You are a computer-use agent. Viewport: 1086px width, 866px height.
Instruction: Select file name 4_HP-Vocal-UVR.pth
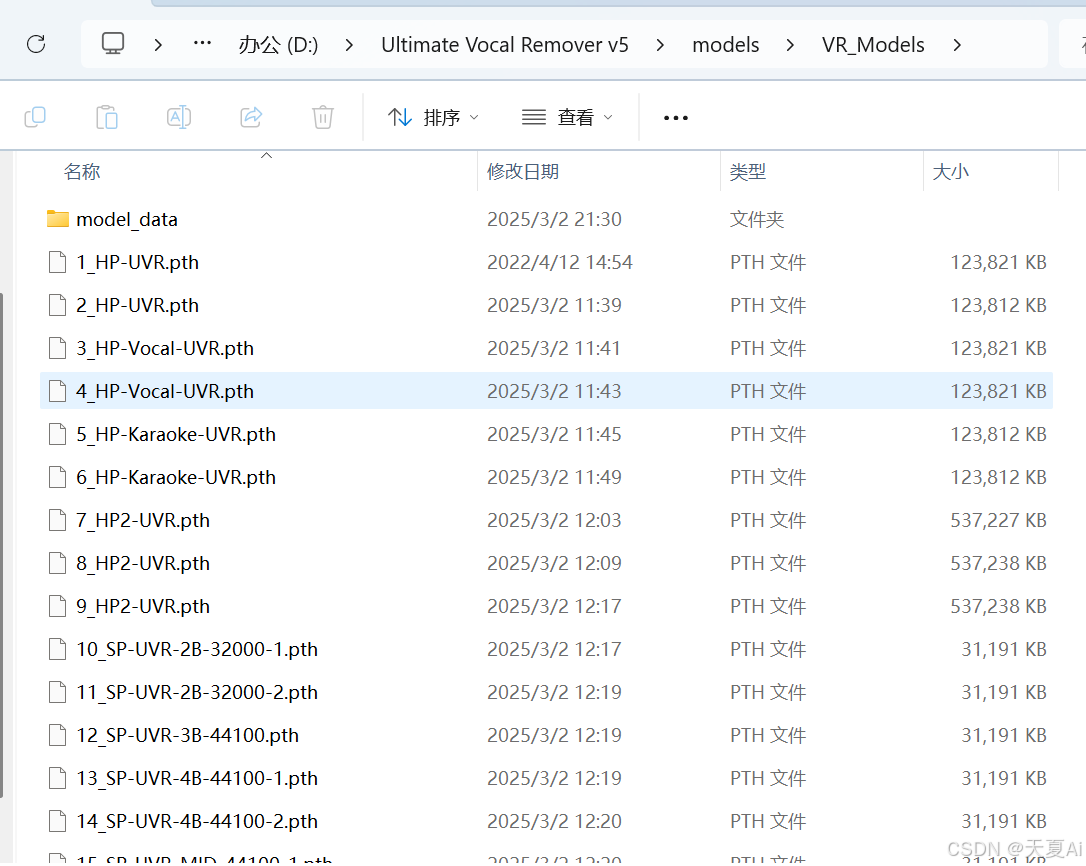click(165, 391)
